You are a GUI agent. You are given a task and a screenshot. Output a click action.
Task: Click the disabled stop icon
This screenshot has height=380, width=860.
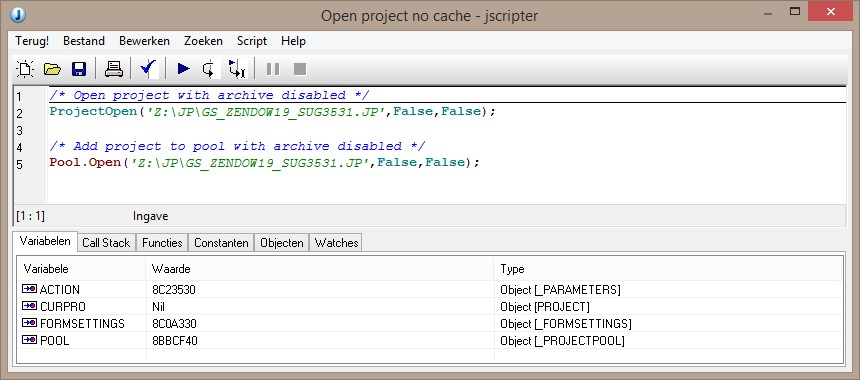(299, 69)
